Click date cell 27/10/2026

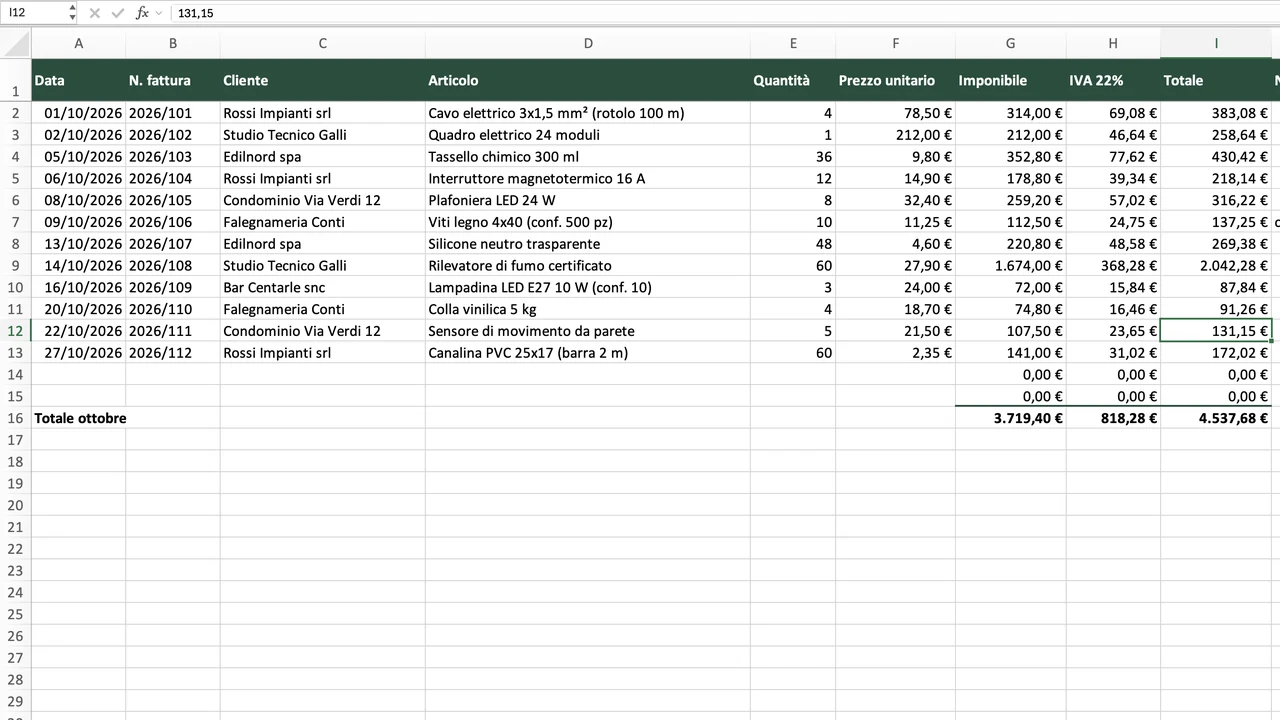pos(79,352)
